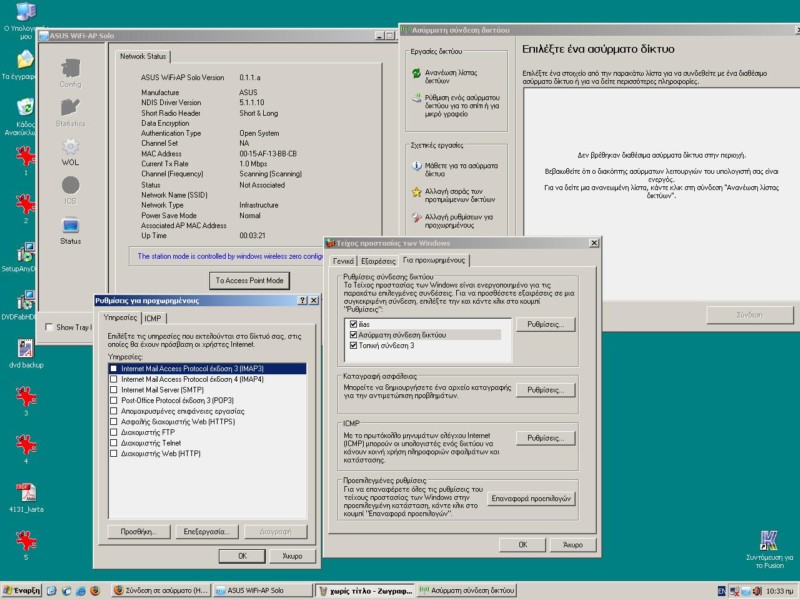Check Διακομιστής Web (HTTP) service
The height and width of the screenshot is (600, 800).
pos(114,453)
